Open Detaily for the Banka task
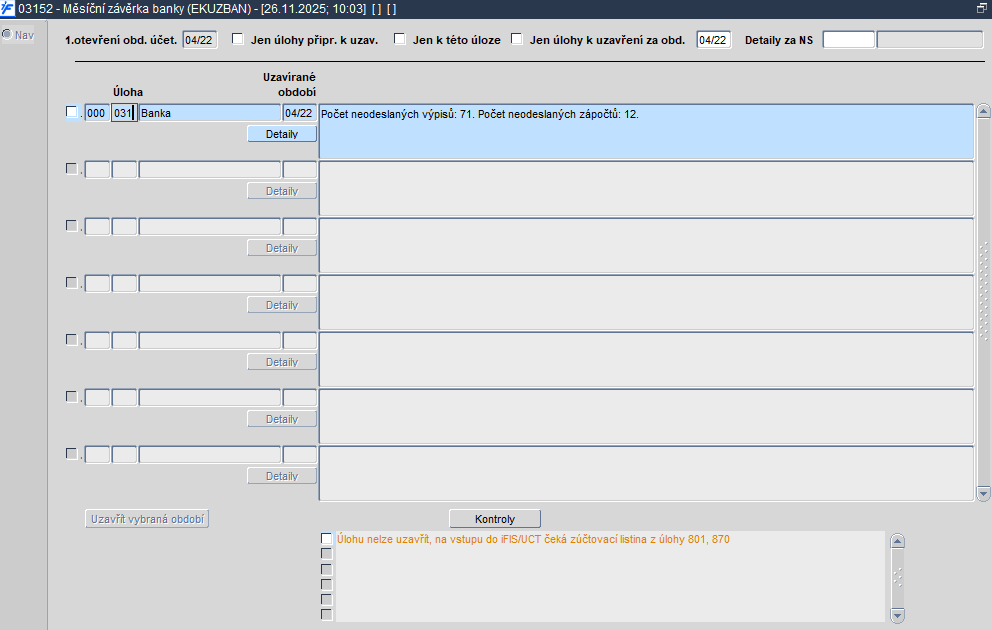 (282, 134)
